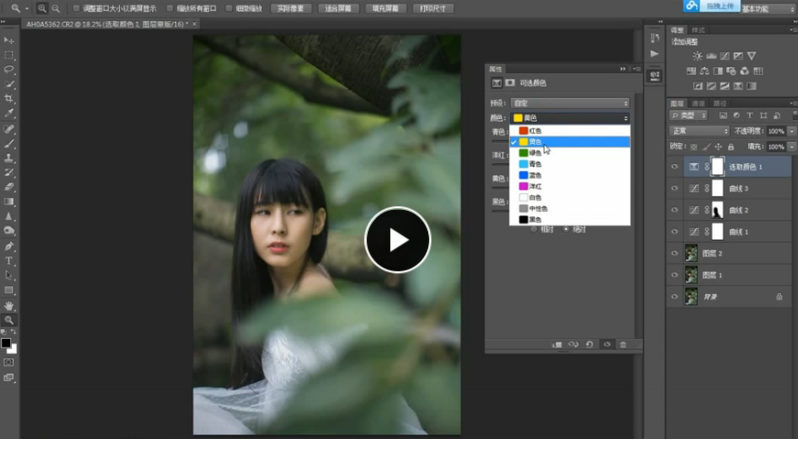Open the fill 100% dropdown arrow
The height and width of the screenshot is (462, 798).
click(791, 147)
